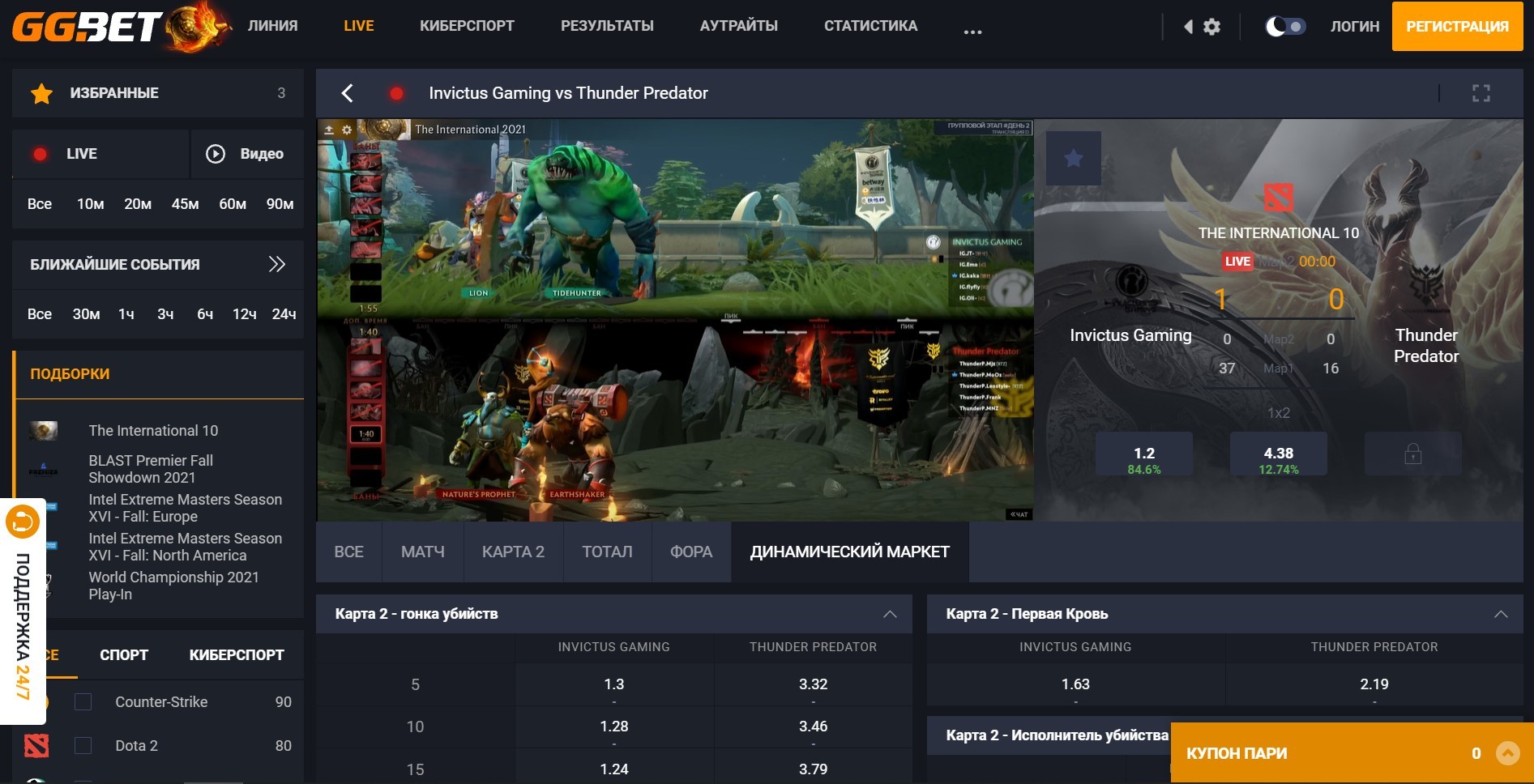The width and height of the screenshot is (1534, 784).
Task: Open the ЛОГИН link
Action: (1354, 27)
